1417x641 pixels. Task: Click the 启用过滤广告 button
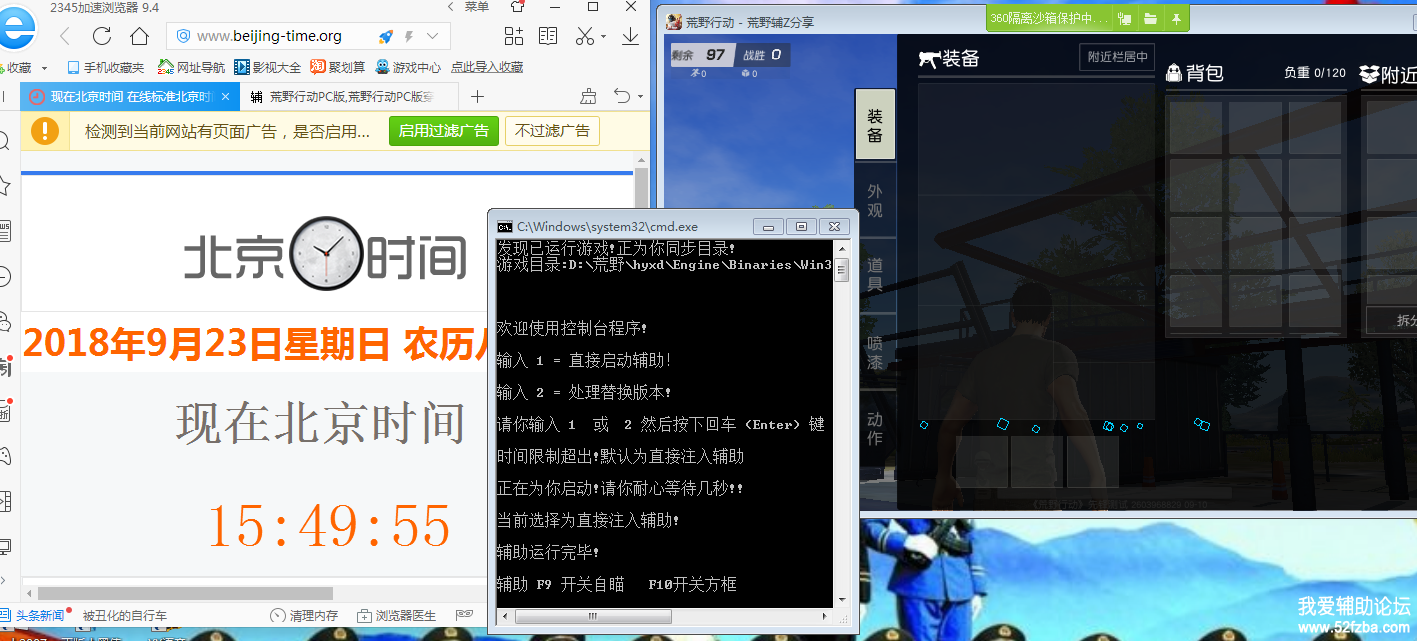pyautogui.click(x=444, y=131)
